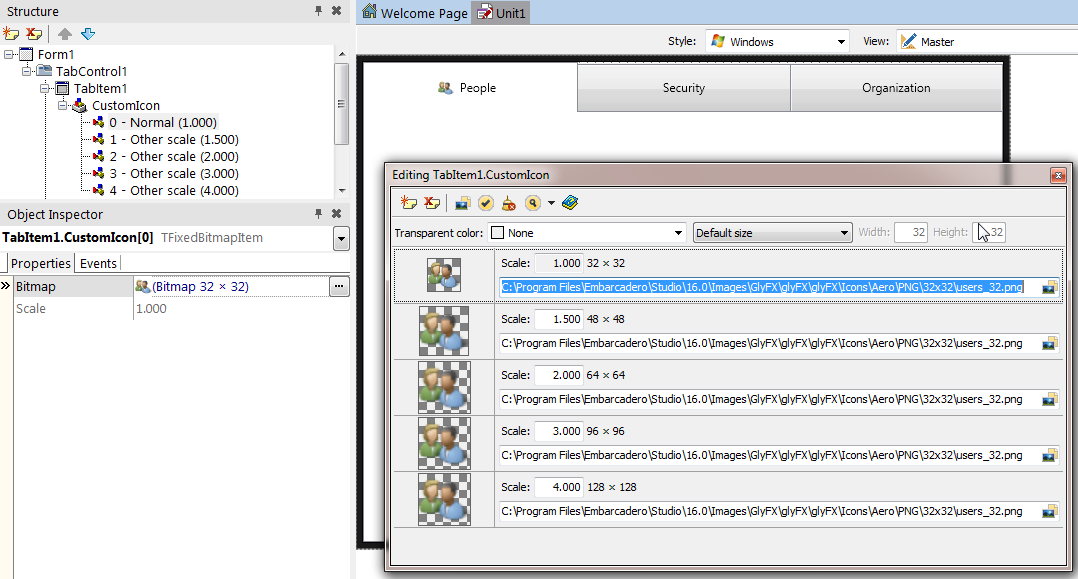
Task: Open the Default size dropdown
Action: (844, 233)
